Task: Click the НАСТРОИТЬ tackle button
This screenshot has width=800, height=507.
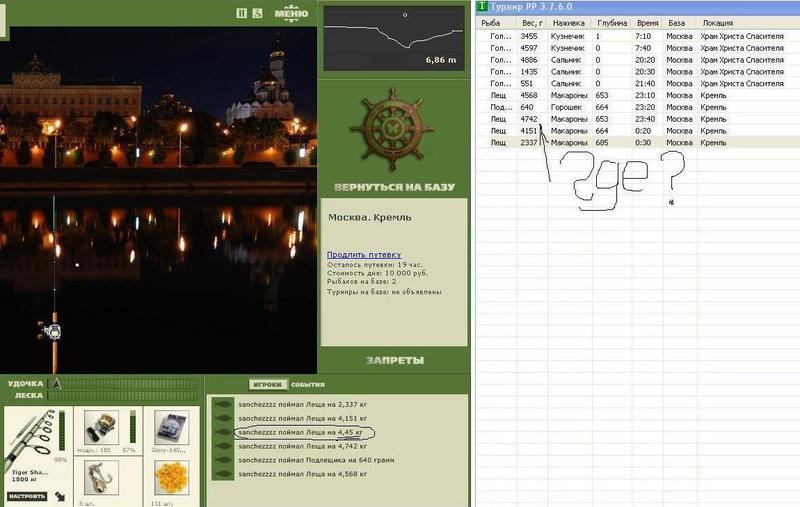Action: 27,496
